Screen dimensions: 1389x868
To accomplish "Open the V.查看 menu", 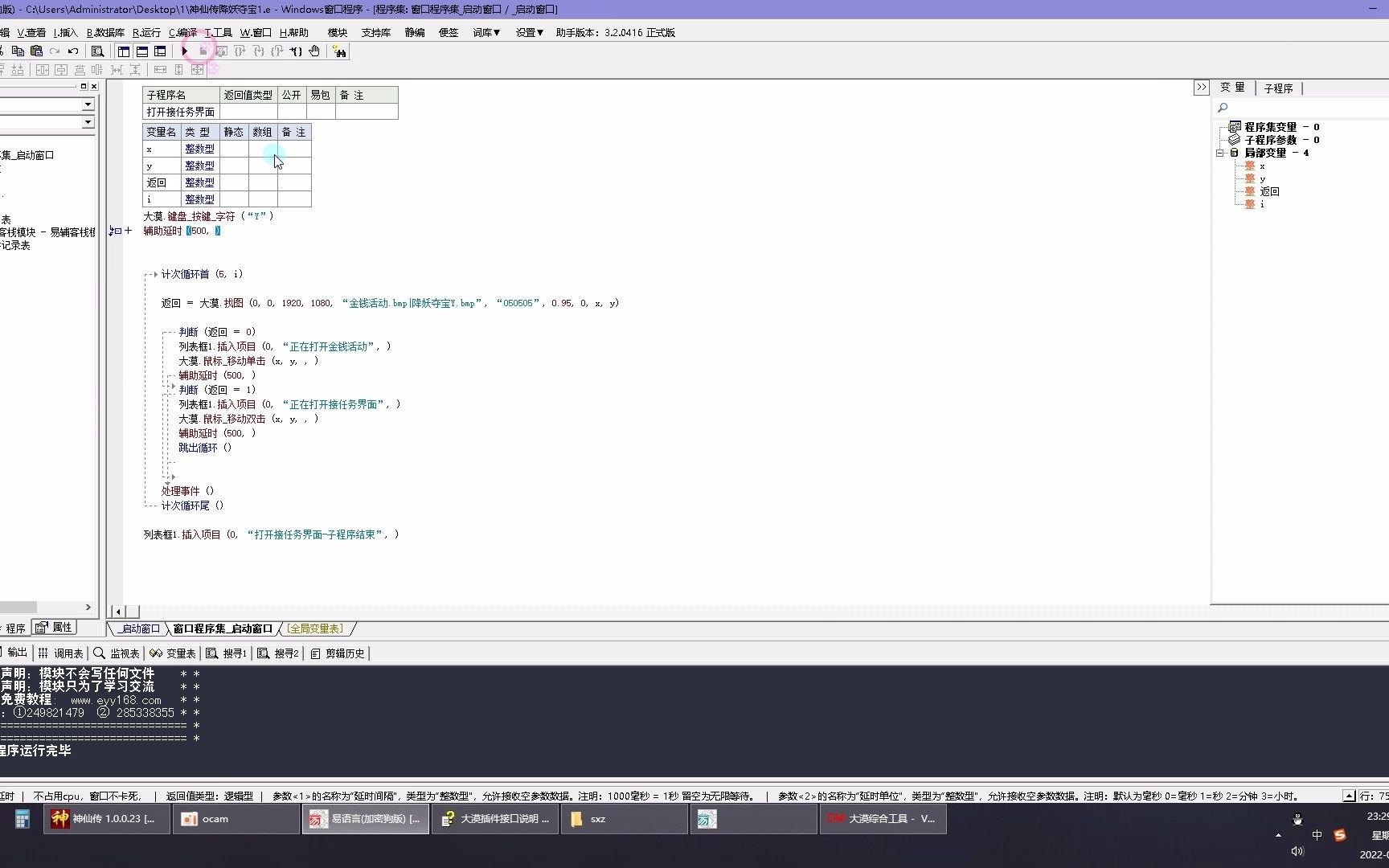I will (31, 33).
